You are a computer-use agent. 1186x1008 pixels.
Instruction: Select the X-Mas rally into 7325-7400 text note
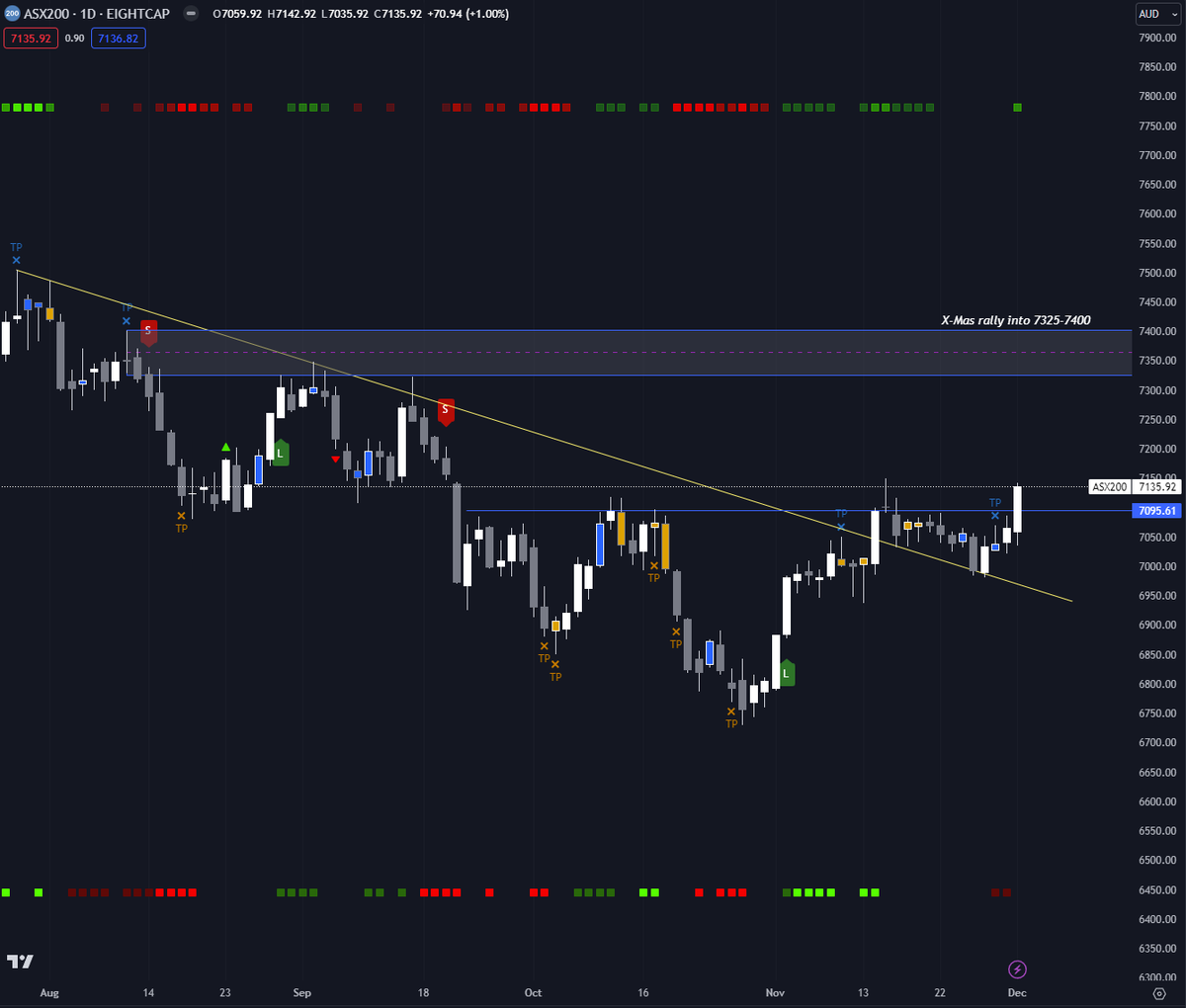click(1016, 320)
